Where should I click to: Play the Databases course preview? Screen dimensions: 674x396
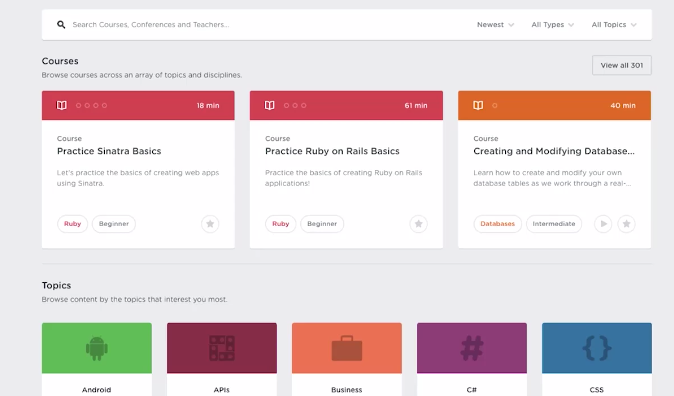[603, 224]
